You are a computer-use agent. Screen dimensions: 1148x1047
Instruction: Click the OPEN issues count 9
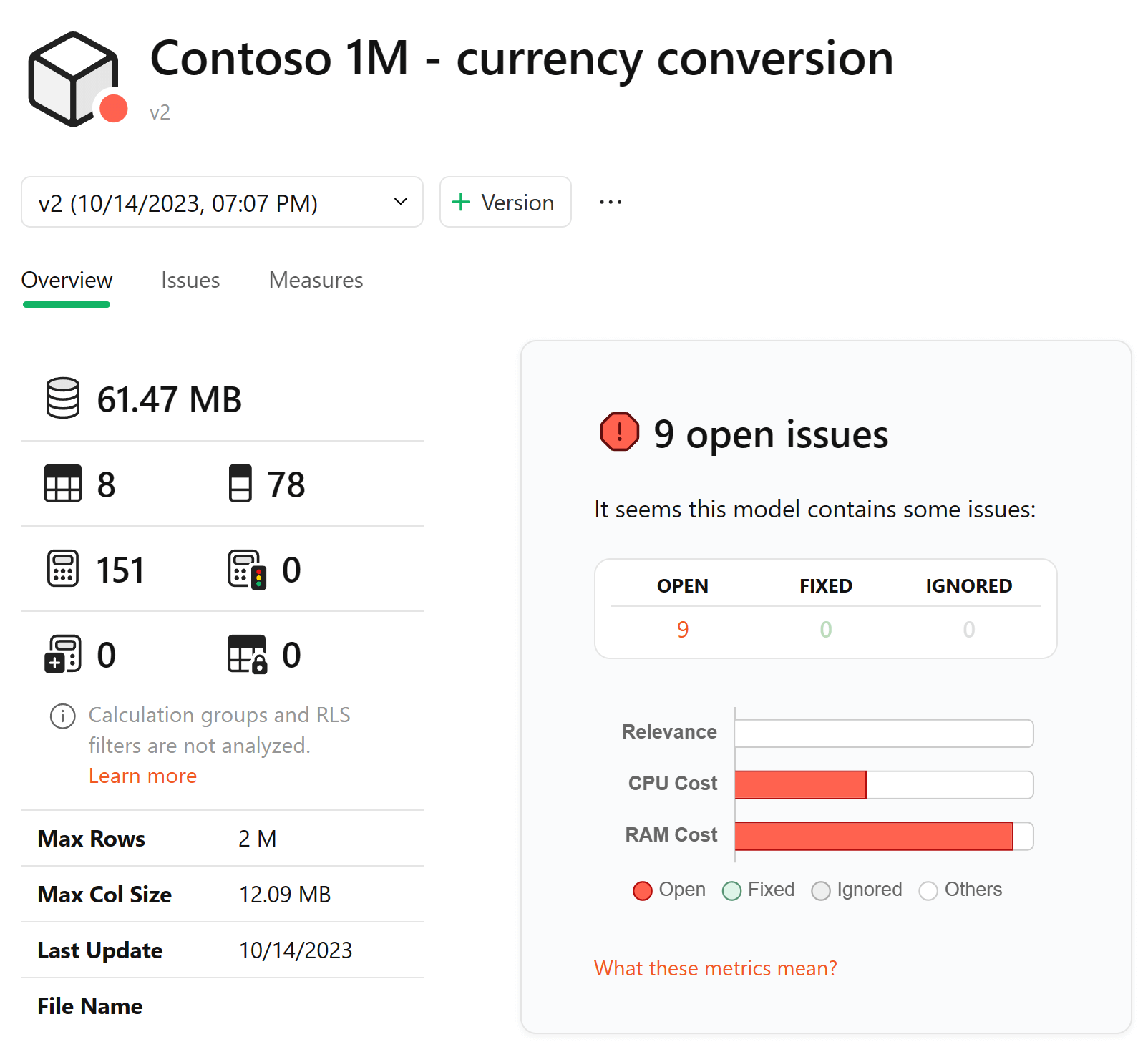click(683, 630)
